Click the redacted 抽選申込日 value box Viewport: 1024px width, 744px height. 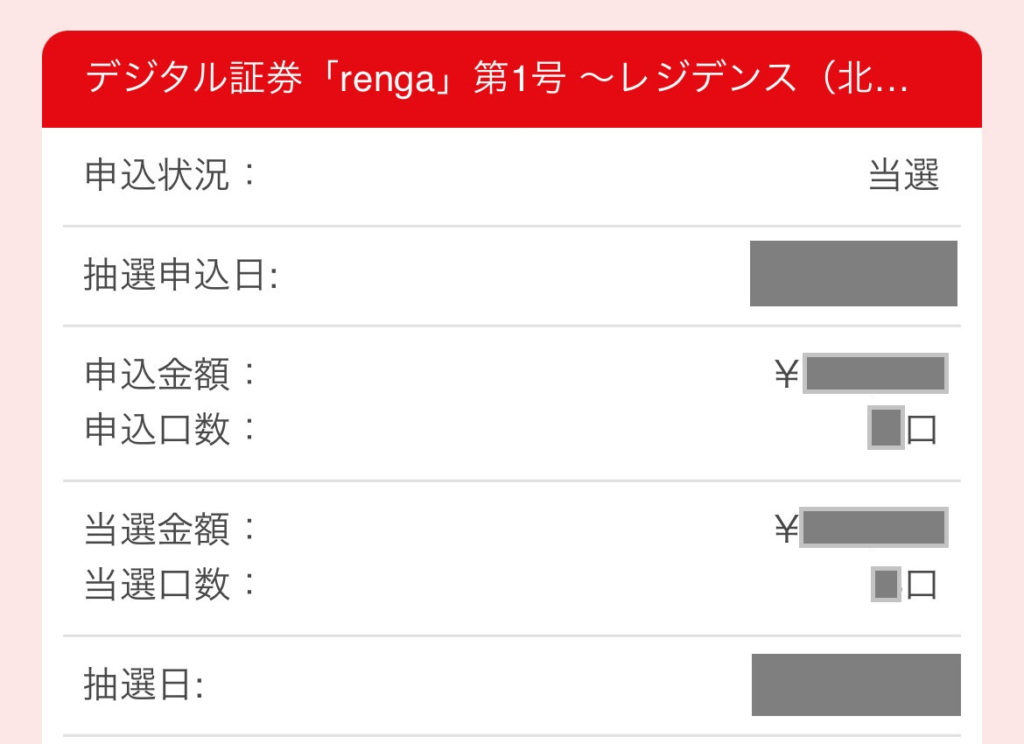pyautogui.click(x=854, y=272)
